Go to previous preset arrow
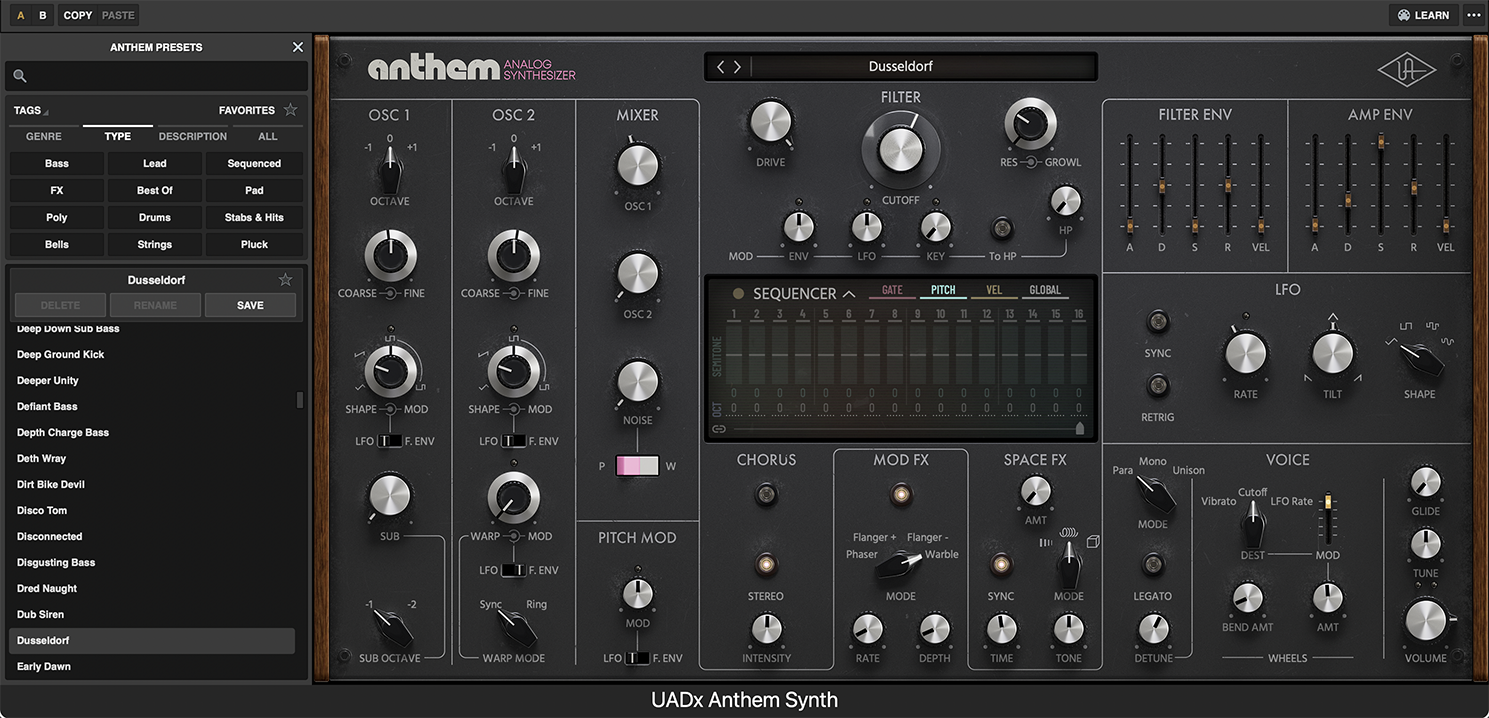This screenshot has height=718, width=1489. (720, 67)
